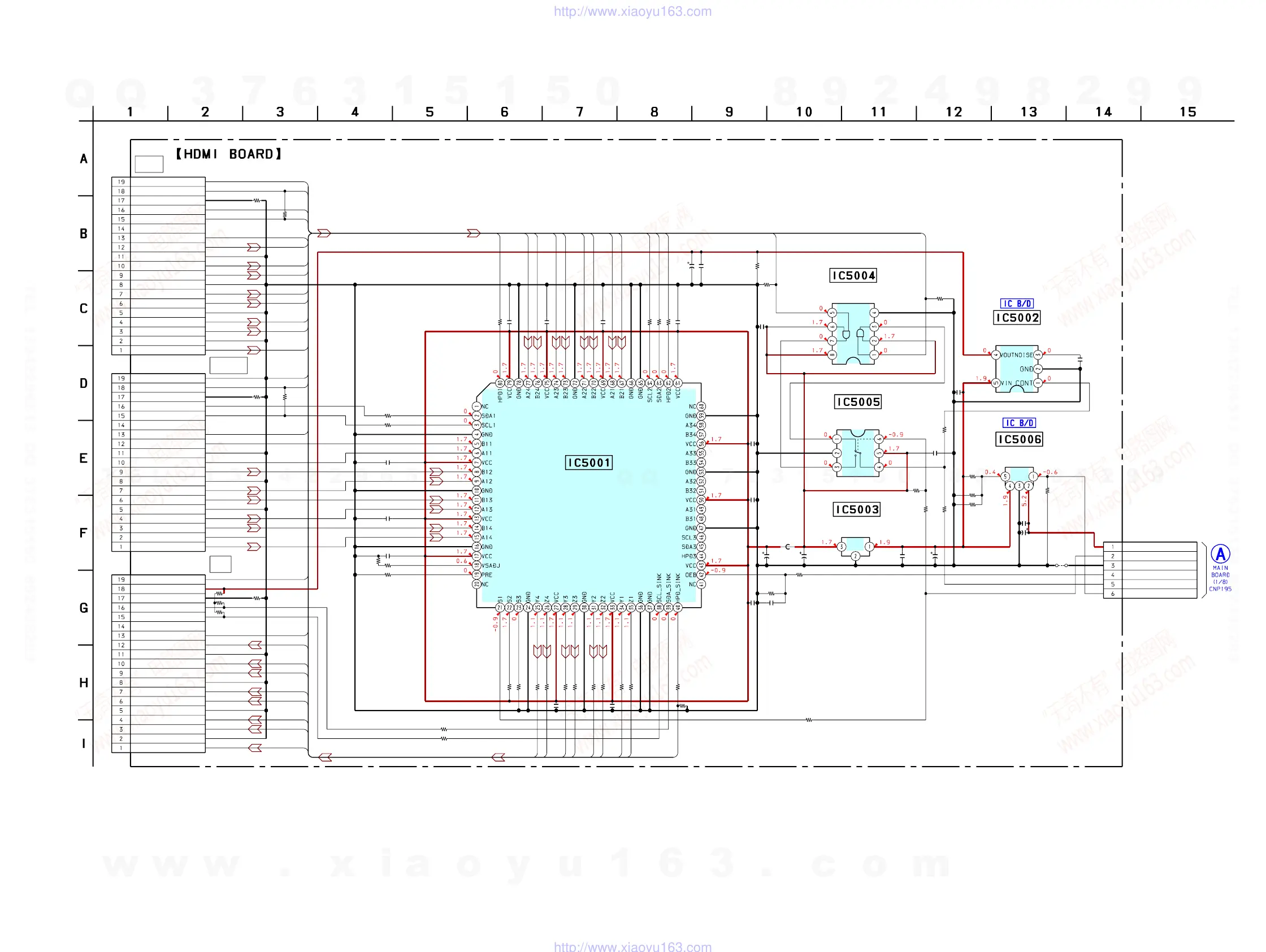Click the blue IC B/D tag above IC5002
The width and height of the screenshot is (1266, 952).
coord(1016,304)
